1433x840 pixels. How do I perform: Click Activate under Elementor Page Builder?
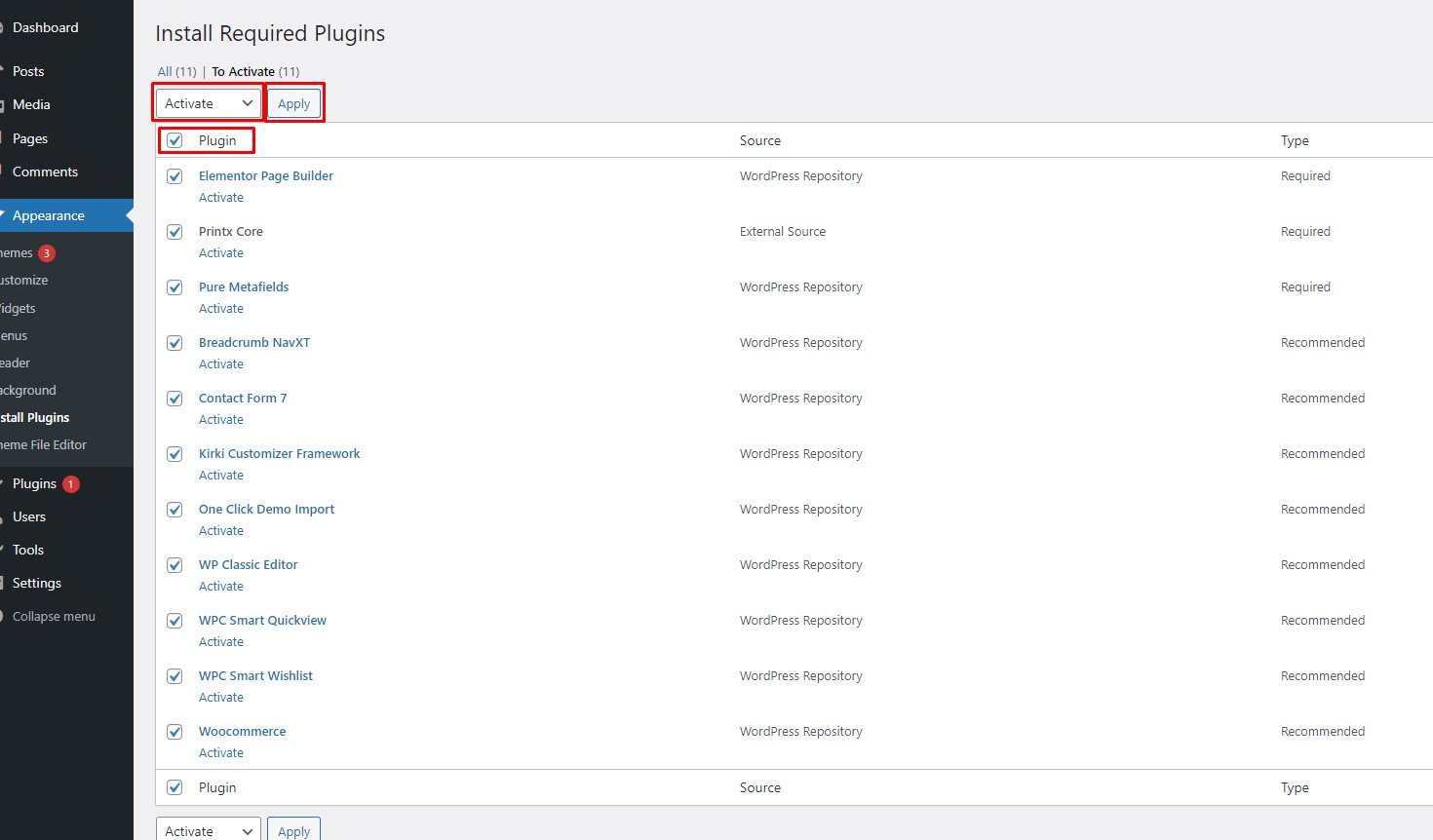tap(221, 197)
